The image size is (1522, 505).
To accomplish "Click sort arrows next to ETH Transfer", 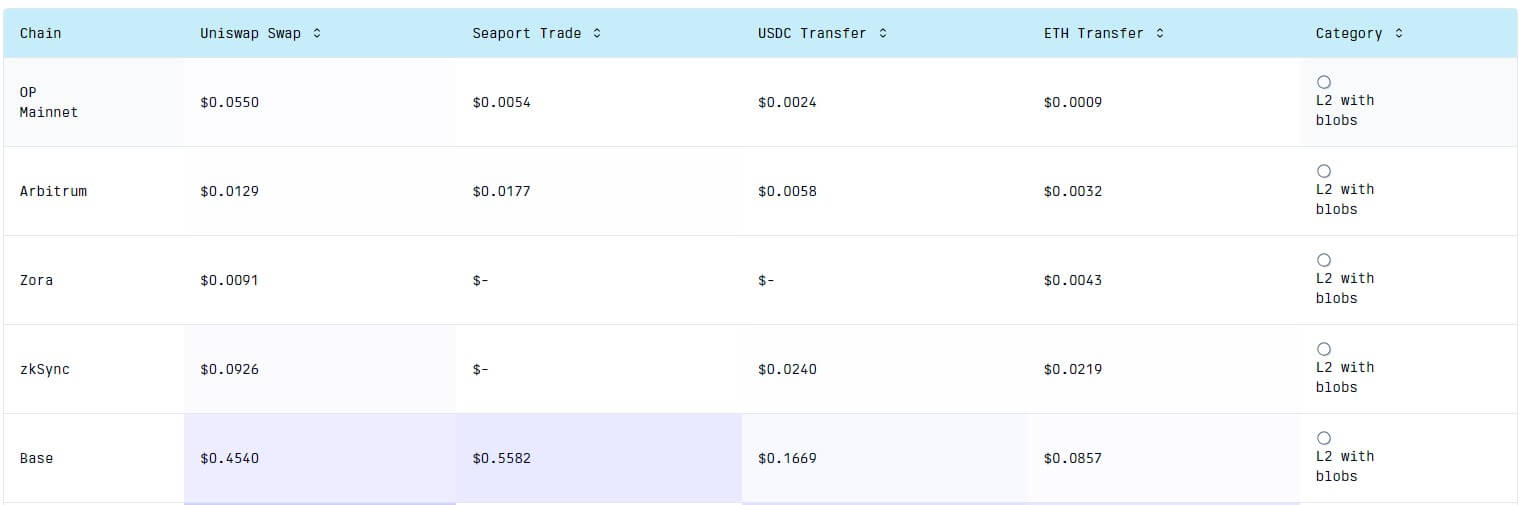I will click(1160, 33).
